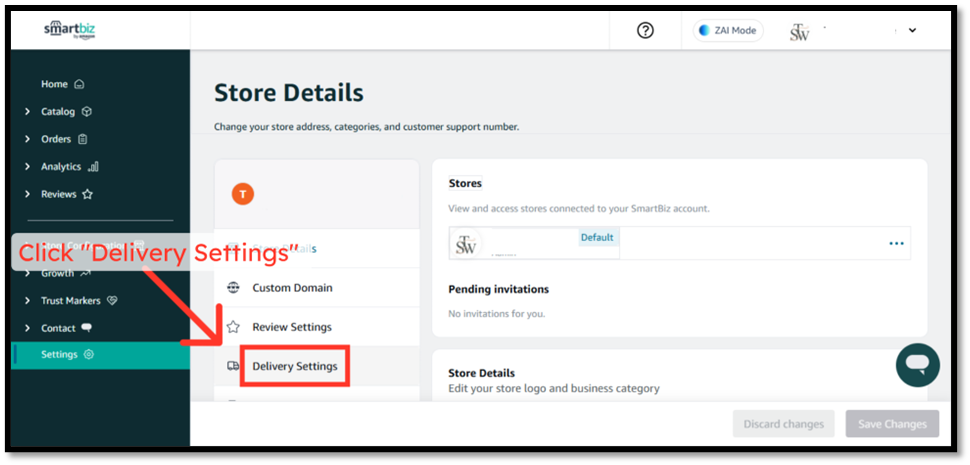The width and height of the screenshot is (970, 465).
Task: Click the Delivery Settings truck icon
Action: [233, 367]
